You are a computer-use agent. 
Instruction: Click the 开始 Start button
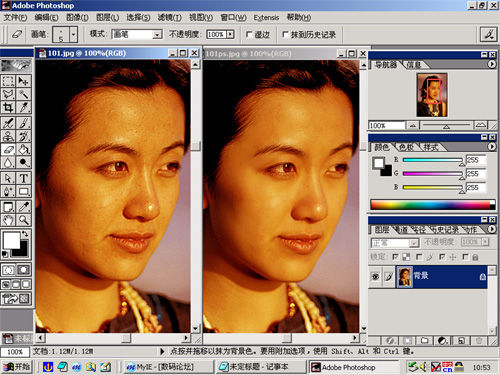coord(17,367)
